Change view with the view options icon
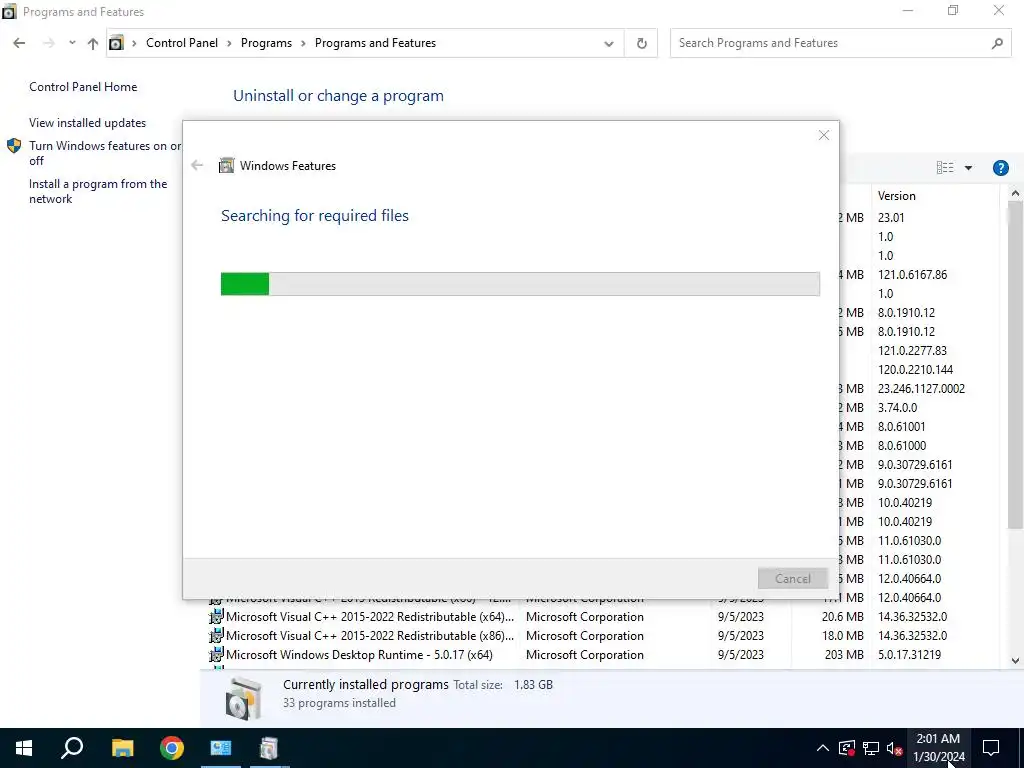Screen dimensions: 1024x768 (944, 168)
